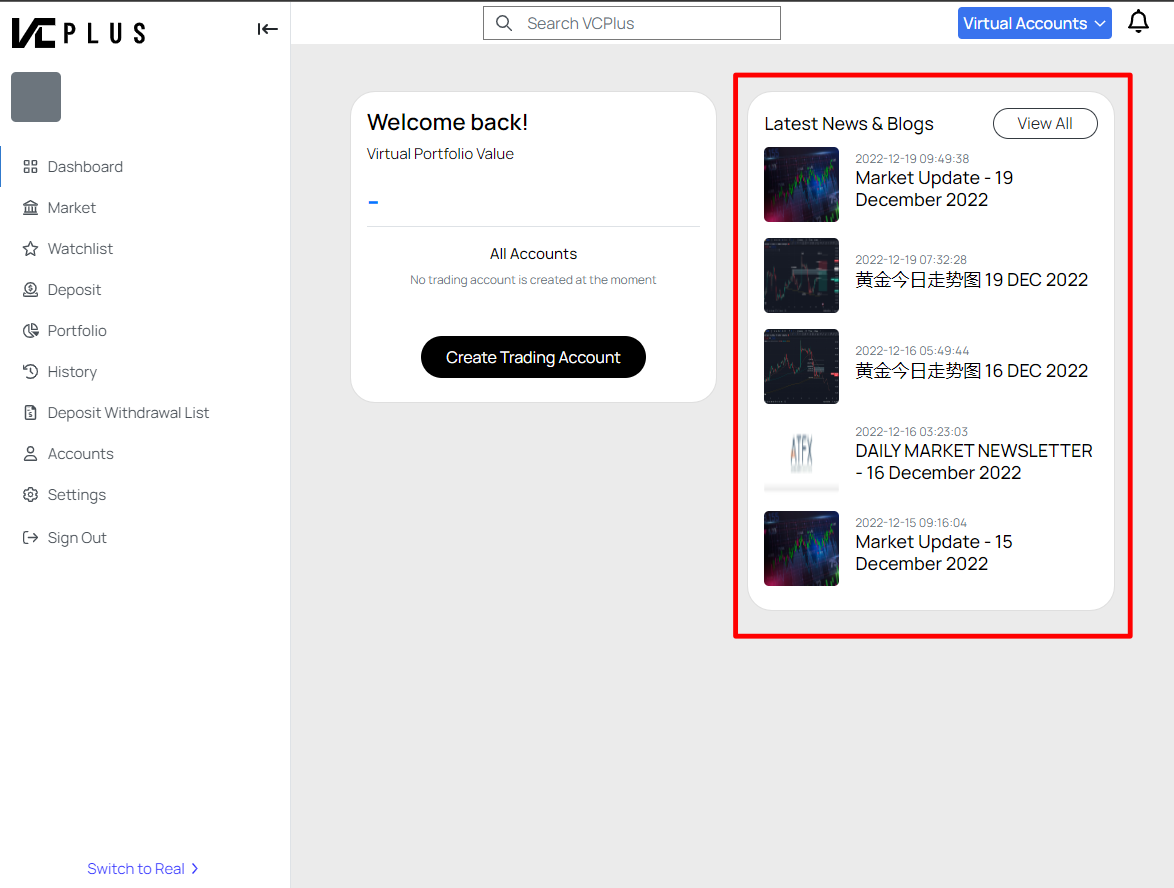Image resolution: width=1174 pixels, height=888 pixels.
Task: Click the History clock icon
Action: coord(30,372)
